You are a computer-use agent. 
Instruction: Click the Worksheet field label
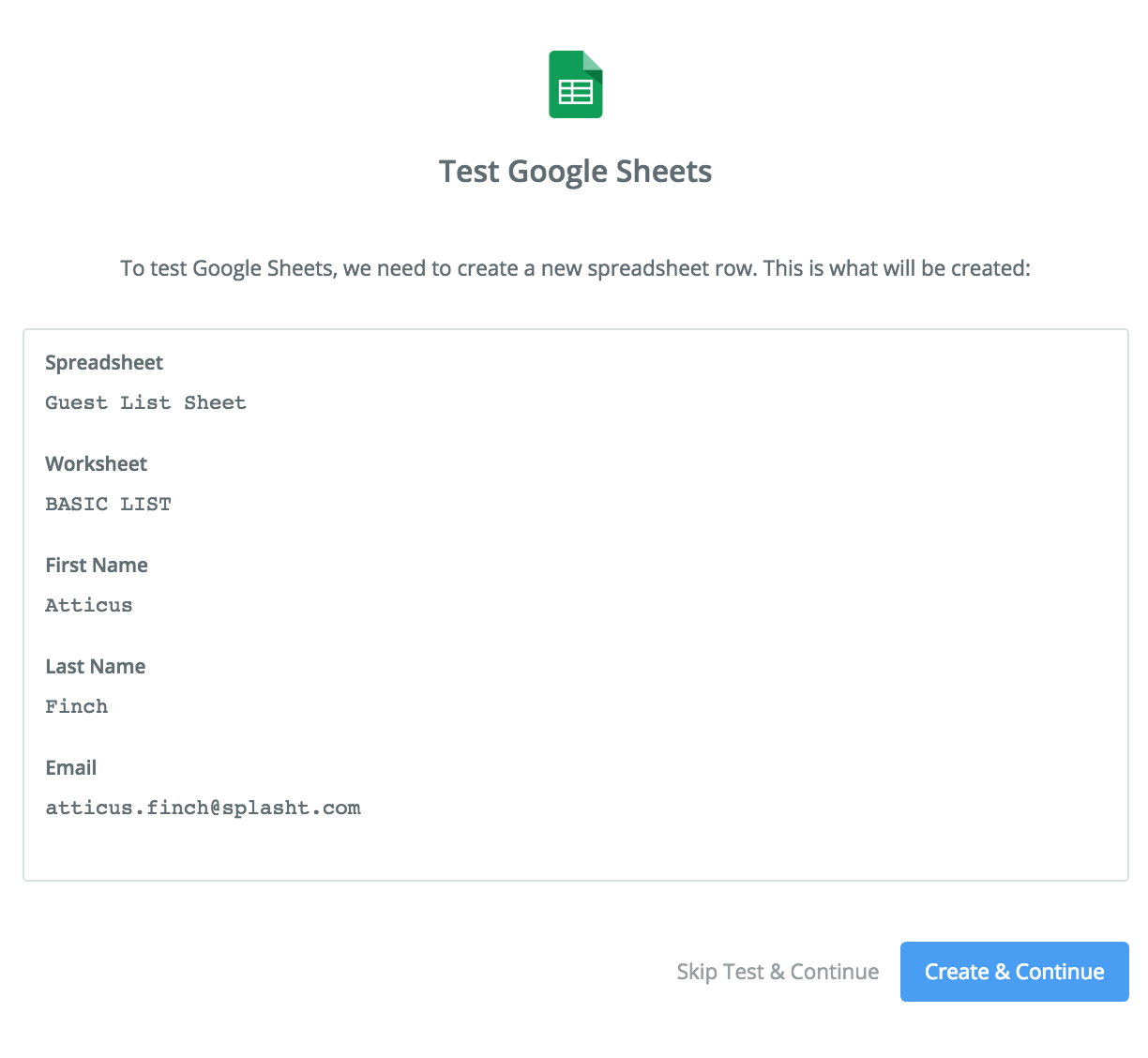click(x=96, y=463)
